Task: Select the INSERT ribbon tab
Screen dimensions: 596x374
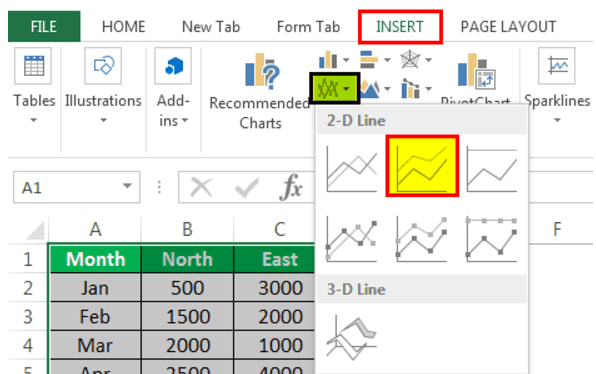Action: coord(400,27)
